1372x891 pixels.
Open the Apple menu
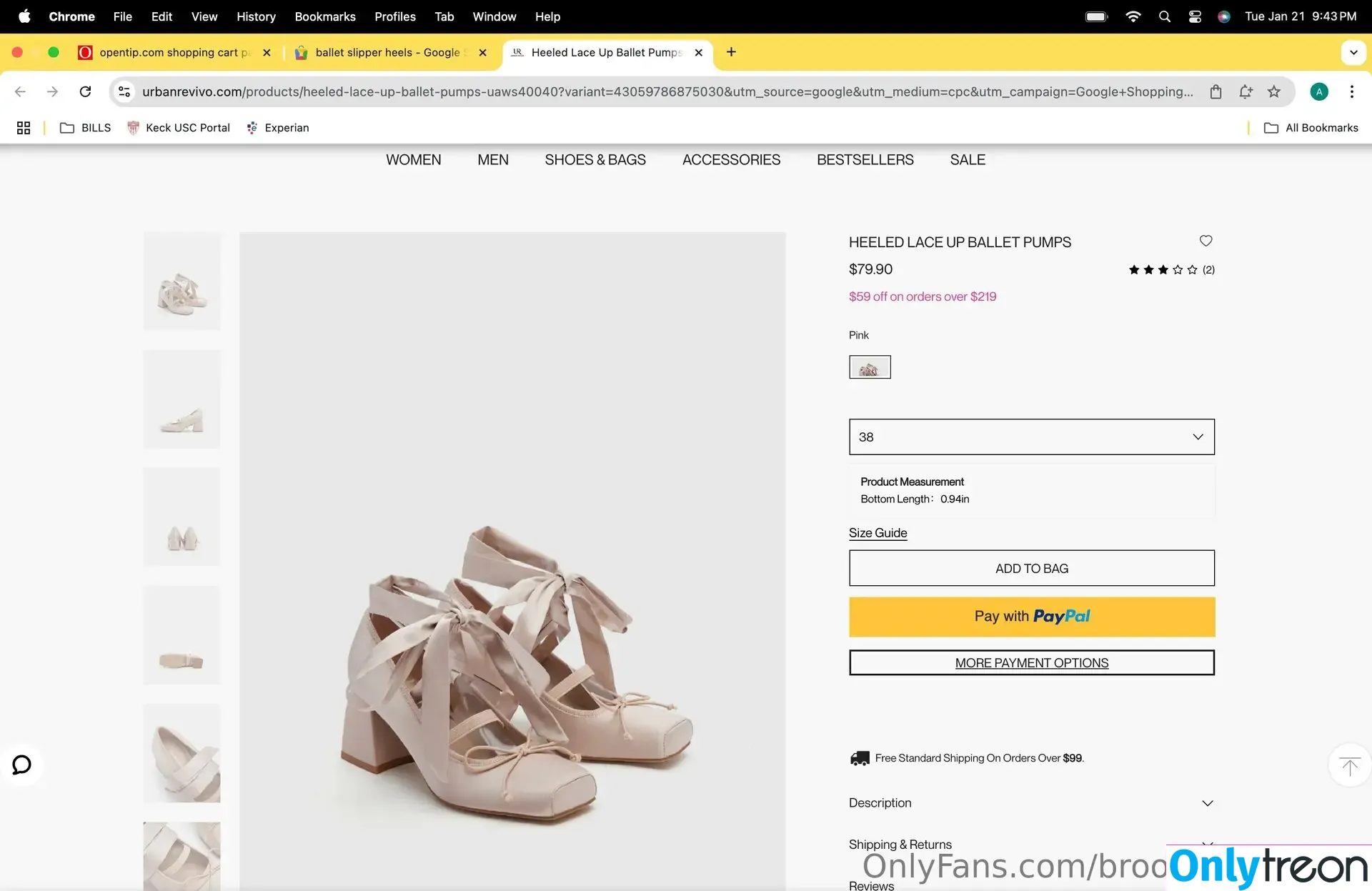[x=24, y=16]
